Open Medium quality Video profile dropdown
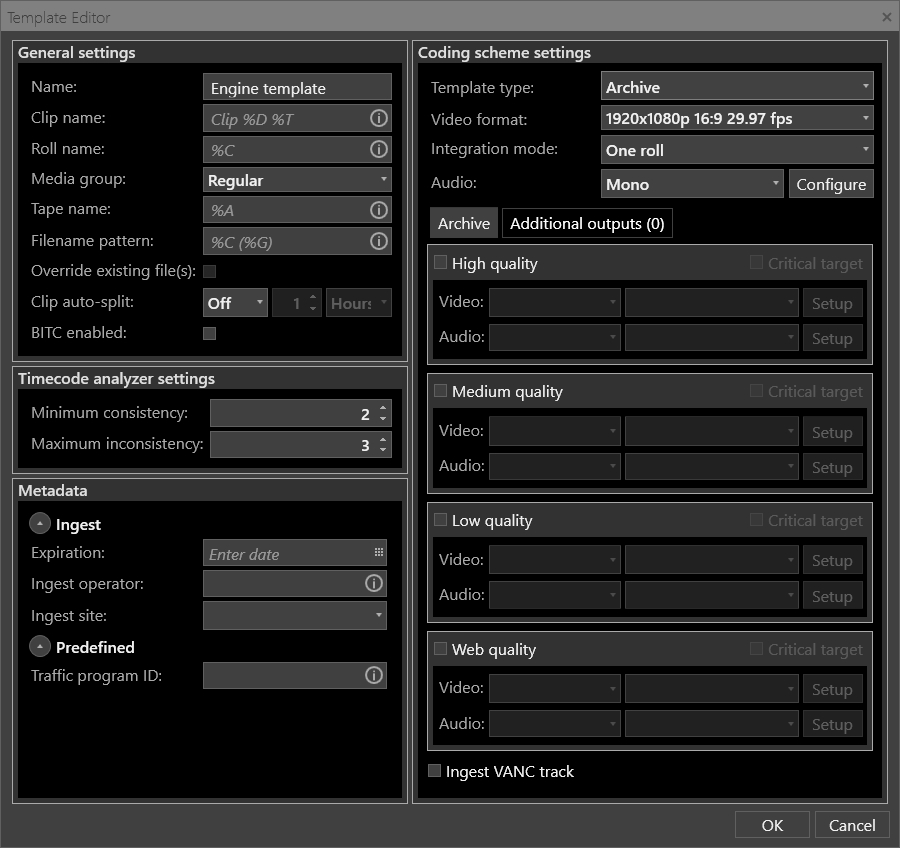Screen dimensions: 900x848 point(711,431)
